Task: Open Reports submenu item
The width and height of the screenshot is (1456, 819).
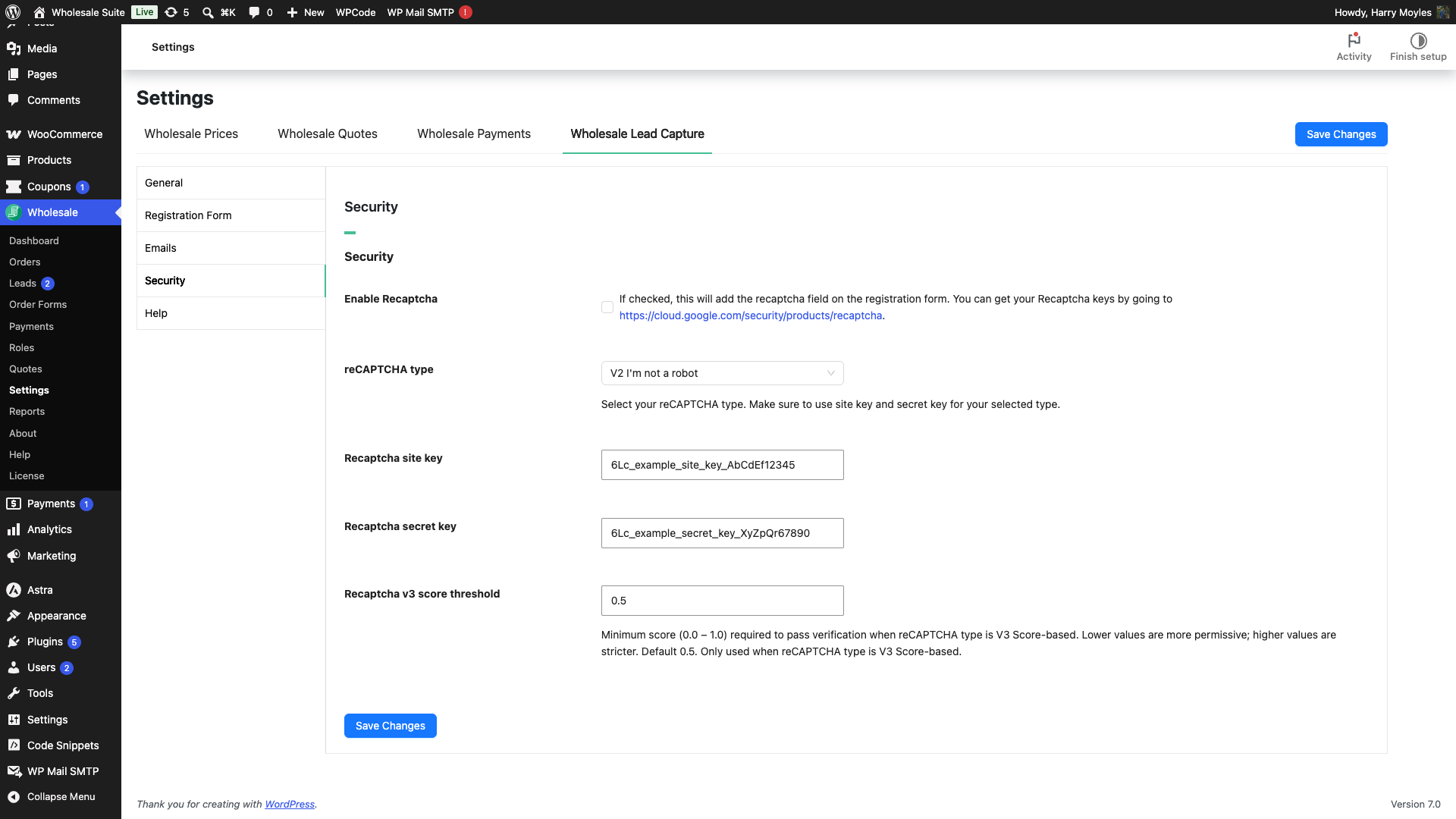Action: tap(27, 411)
